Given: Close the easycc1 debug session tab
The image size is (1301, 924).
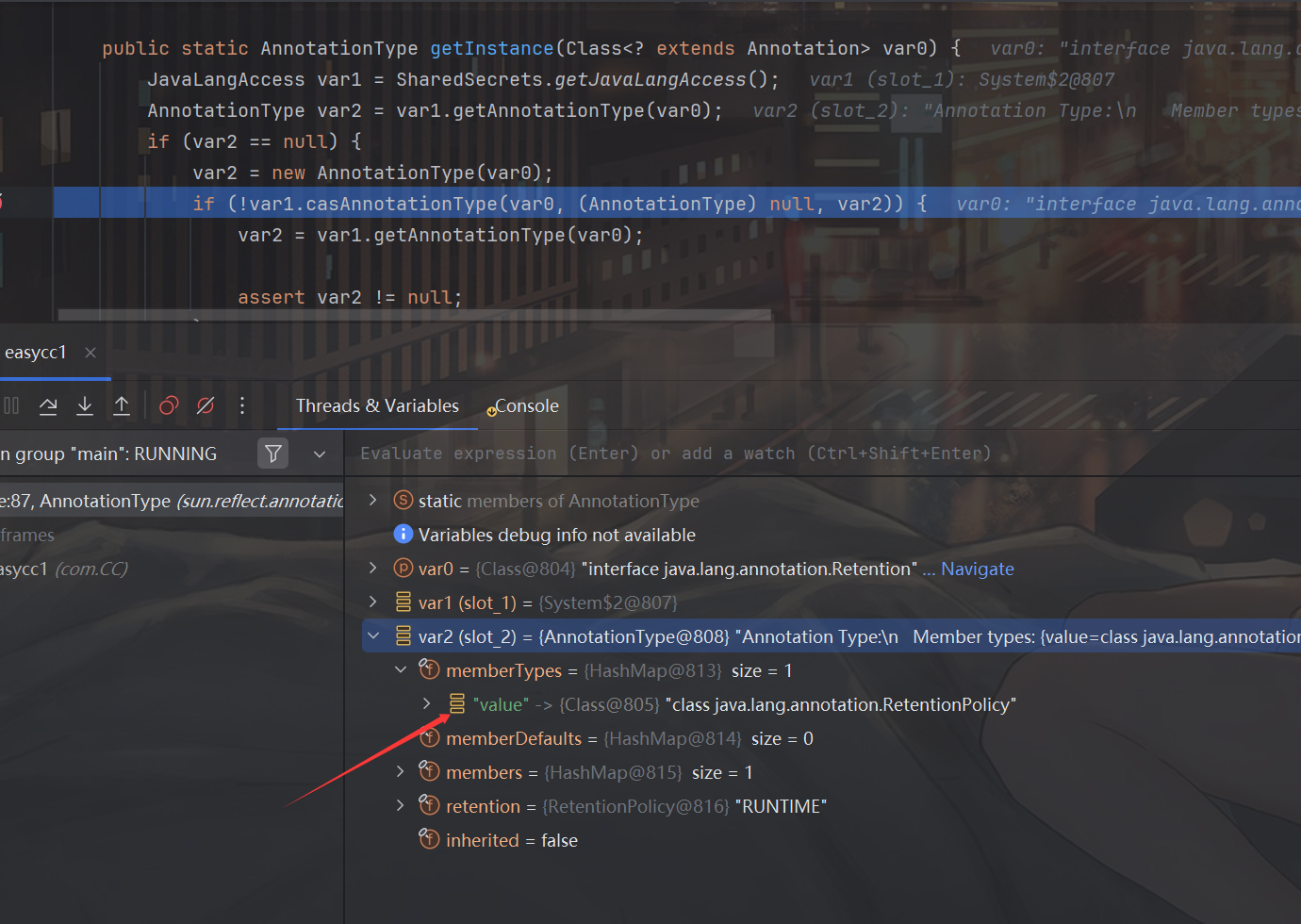Looking at the screenshot, I should (91, 353).
